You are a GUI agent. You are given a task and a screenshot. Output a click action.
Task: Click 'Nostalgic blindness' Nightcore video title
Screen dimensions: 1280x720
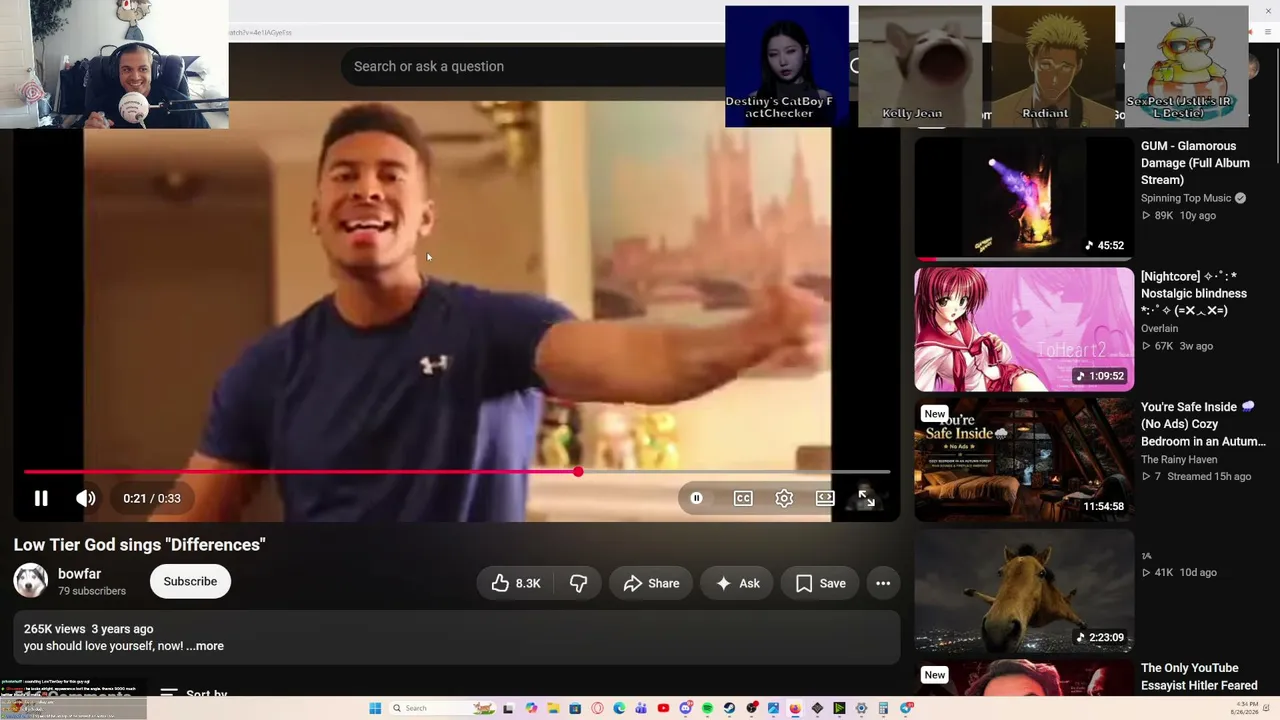(x=1194, y=293)
